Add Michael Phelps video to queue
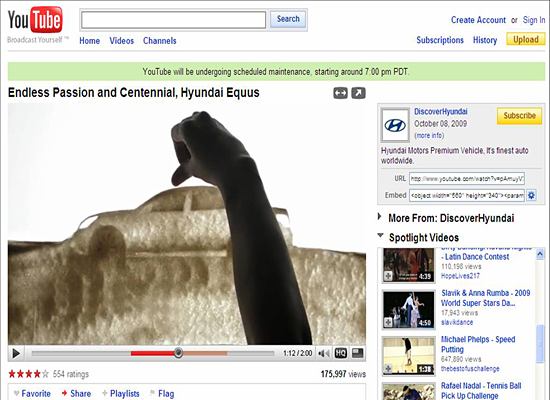This screenshot has width=550, height=400. pos(388,368)
